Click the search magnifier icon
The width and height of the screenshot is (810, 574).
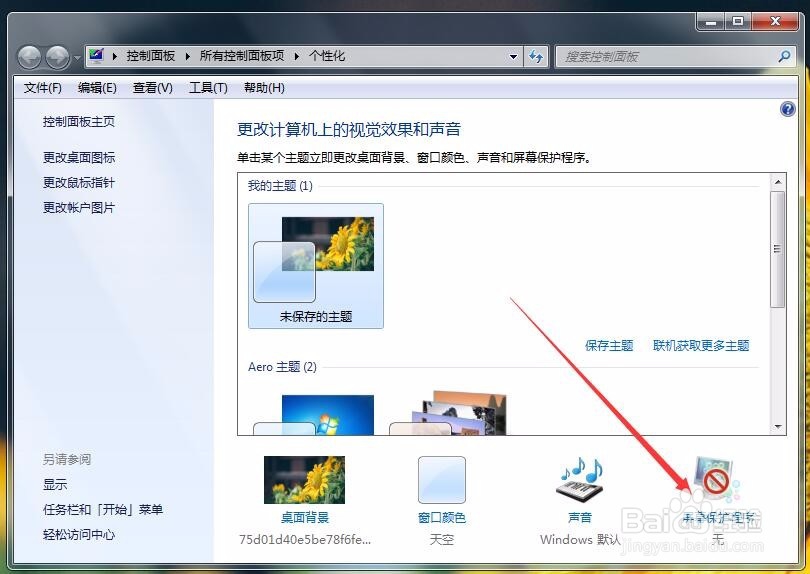tap(784, 56)
